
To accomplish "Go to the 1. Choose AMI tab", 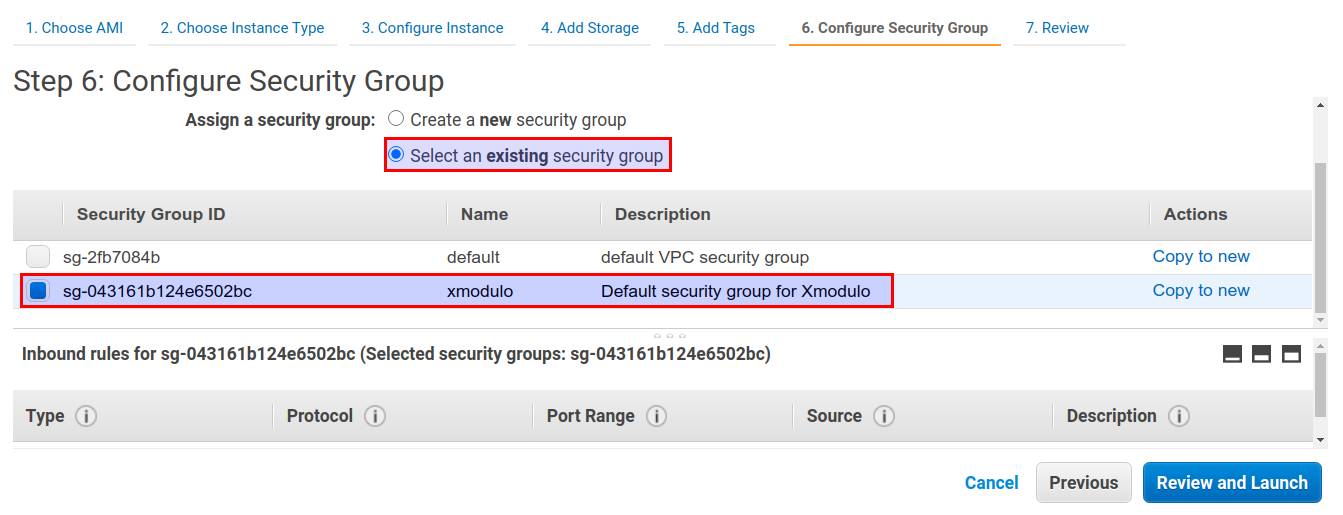I will [x=75, y=28].
